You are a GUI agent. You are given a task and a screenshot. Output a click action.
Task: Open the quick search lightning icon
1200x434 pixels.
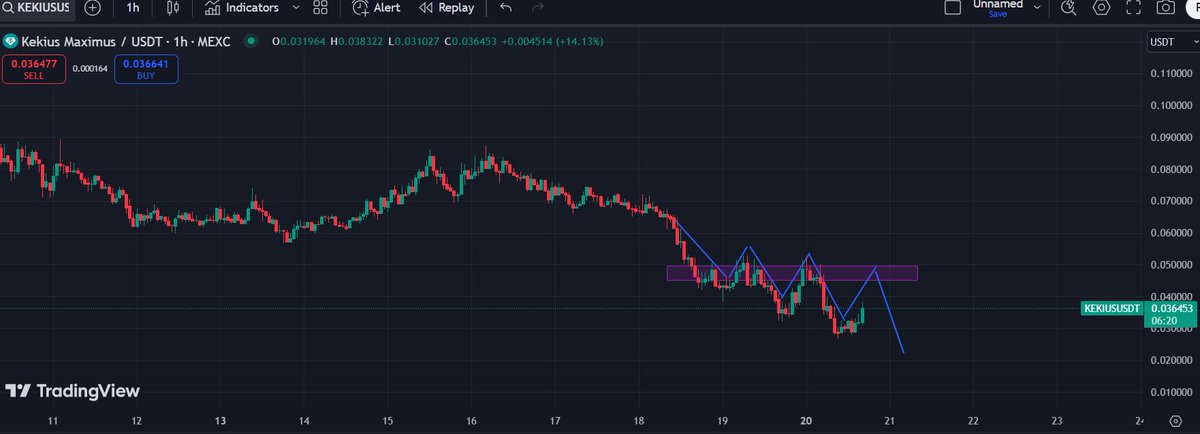[1068, 7]
